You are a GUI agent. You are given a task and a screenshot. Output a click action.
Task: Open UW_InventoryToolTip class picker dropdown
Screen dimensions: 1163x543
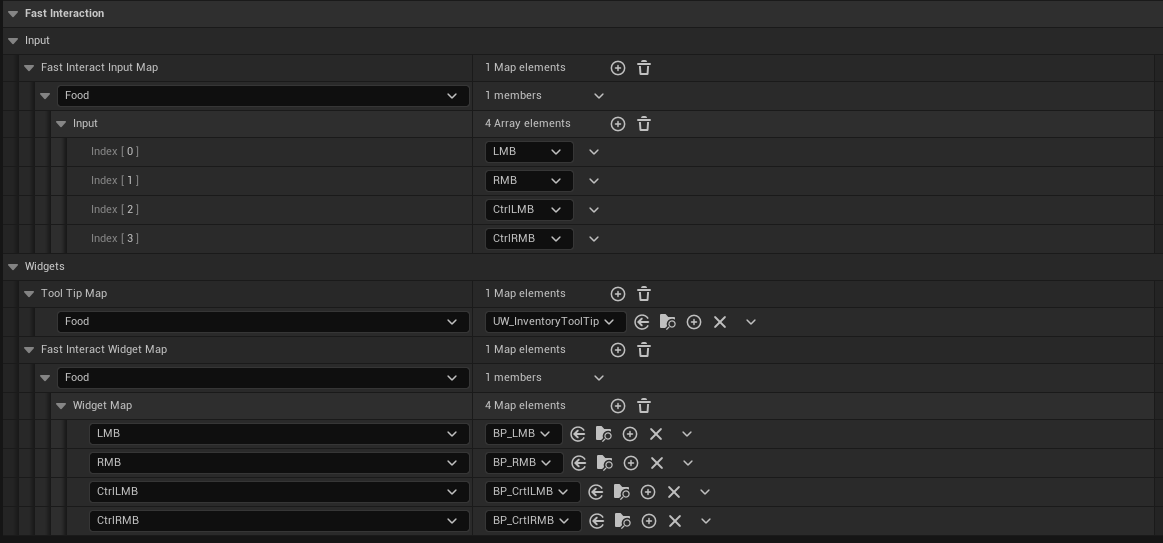(555, 322)
